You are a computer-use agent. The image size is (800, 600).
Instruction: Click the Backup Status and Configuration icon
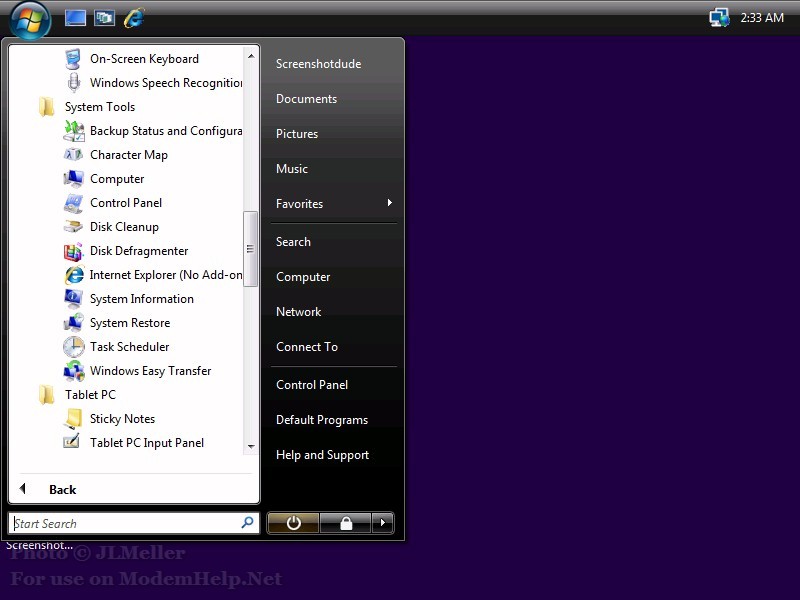[x=74, y=131]
